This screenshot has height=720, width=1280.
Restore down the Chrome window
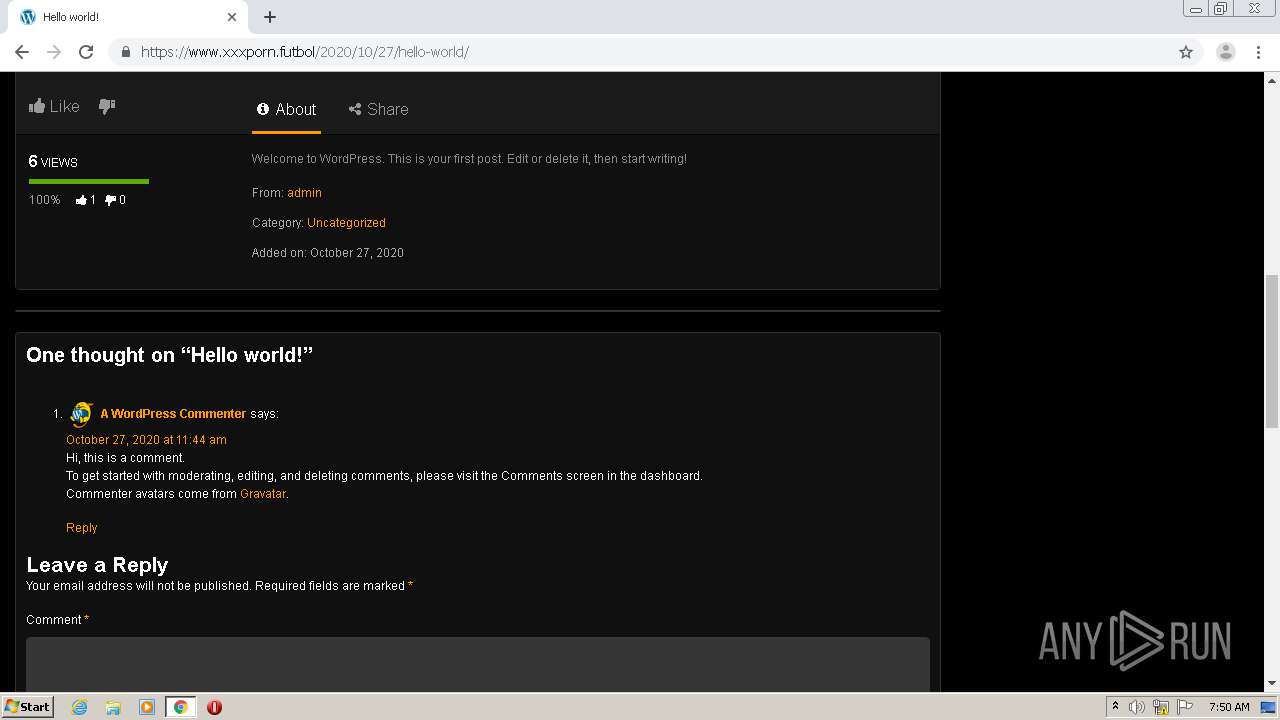pyautogui.click(x=1220, y=9)
